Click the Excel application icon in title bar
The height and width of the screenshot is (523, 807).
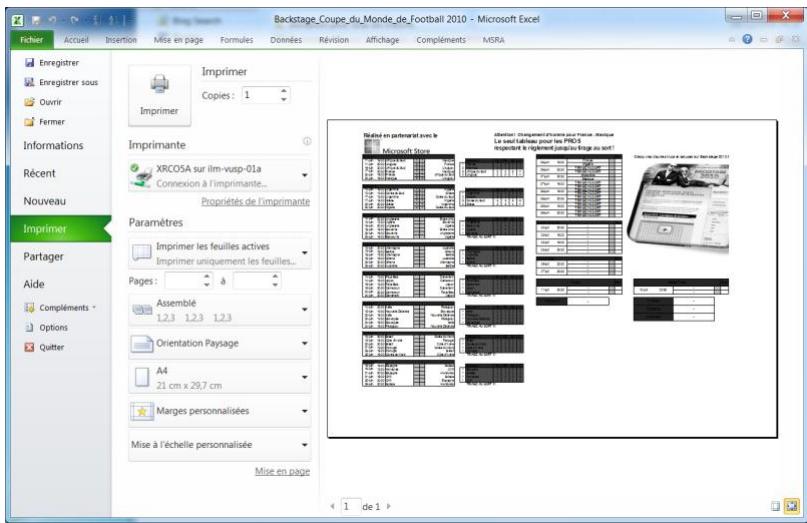[x=17, y=20]
